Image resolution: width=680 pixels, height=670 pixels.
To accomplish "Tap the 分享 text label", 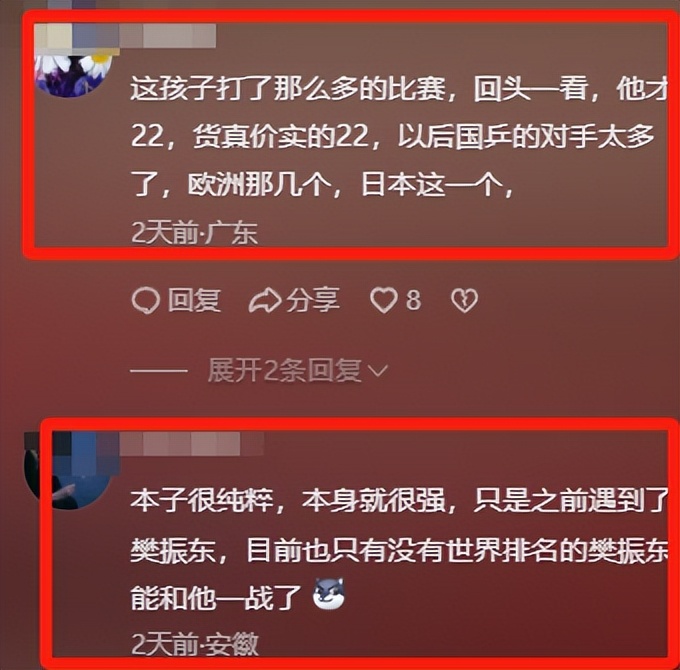I will click(x=314, y=301).
